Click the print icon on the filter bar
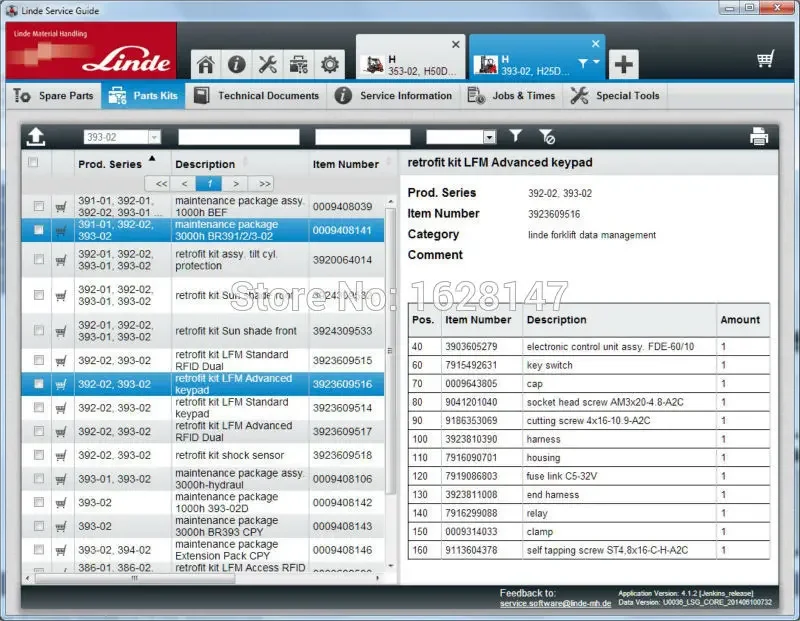800x621 pixels. coord(757,135)
